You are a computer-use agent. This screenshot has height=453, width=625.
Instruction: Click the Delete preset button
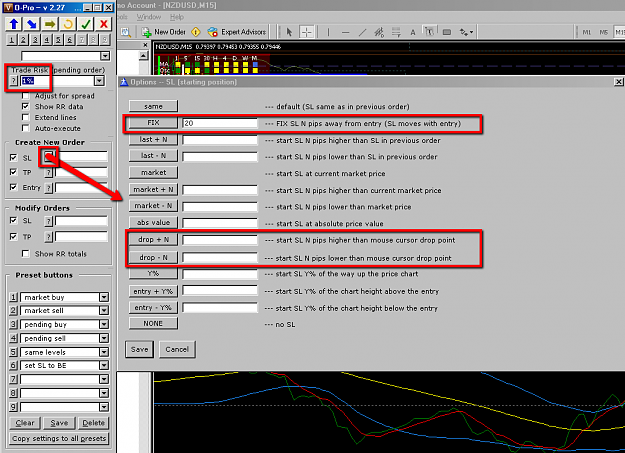tap(94, 423)
